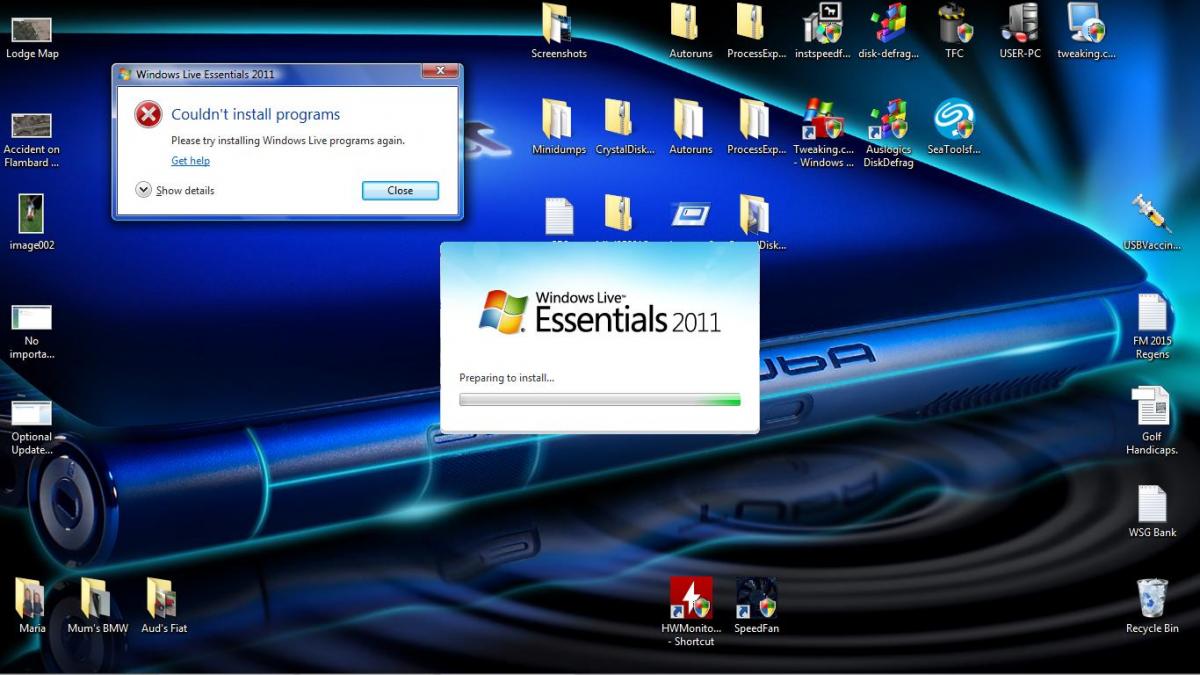The height and width of the screenshot is (675, 1200).
Task: Click Close in the Couldn't install dialog
Action: coord(400,191)
